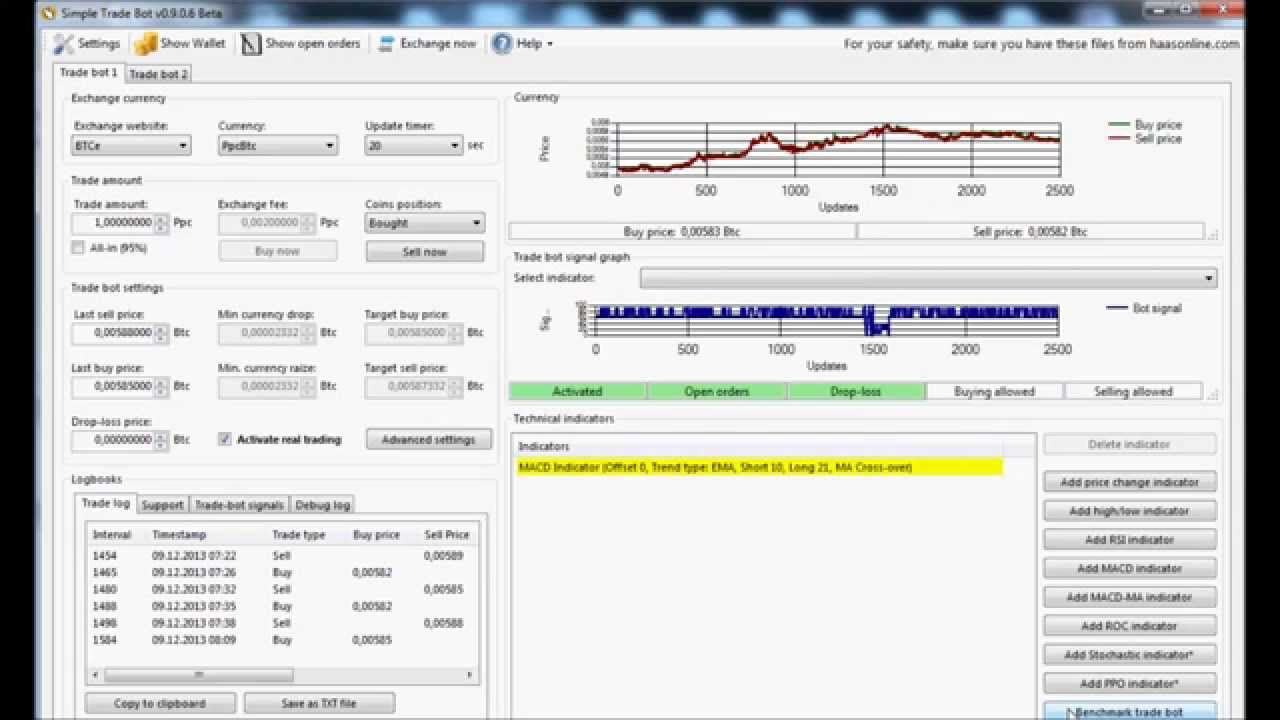Adjust the Last buy price spinner

point(161,386)
